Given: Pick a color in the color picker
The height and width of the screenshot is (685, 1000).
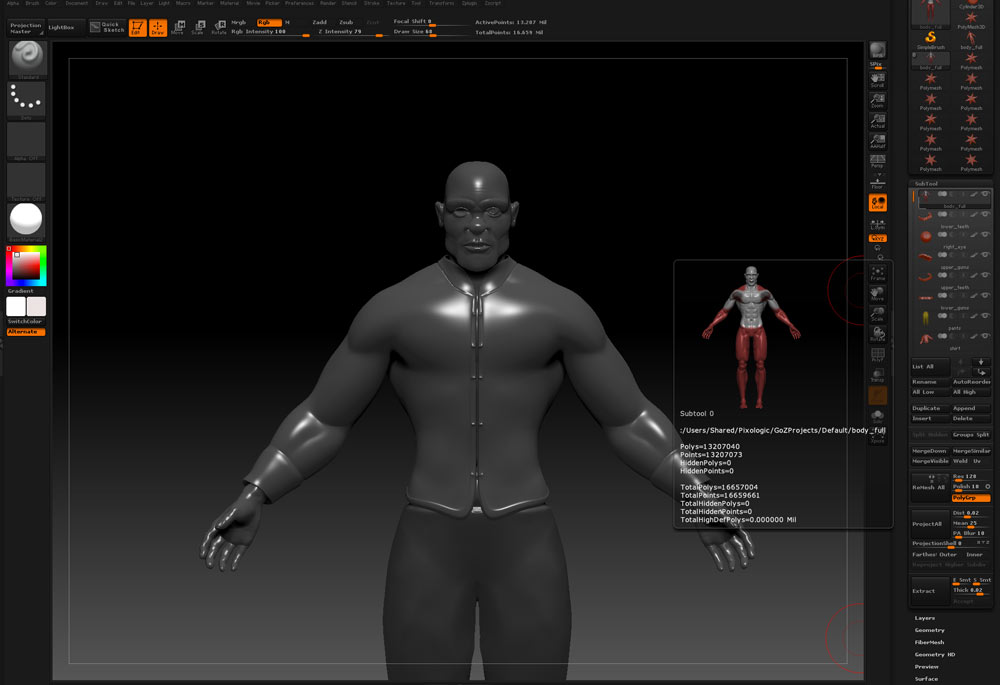Looking at the screenshot, I should tap(26, 265).
